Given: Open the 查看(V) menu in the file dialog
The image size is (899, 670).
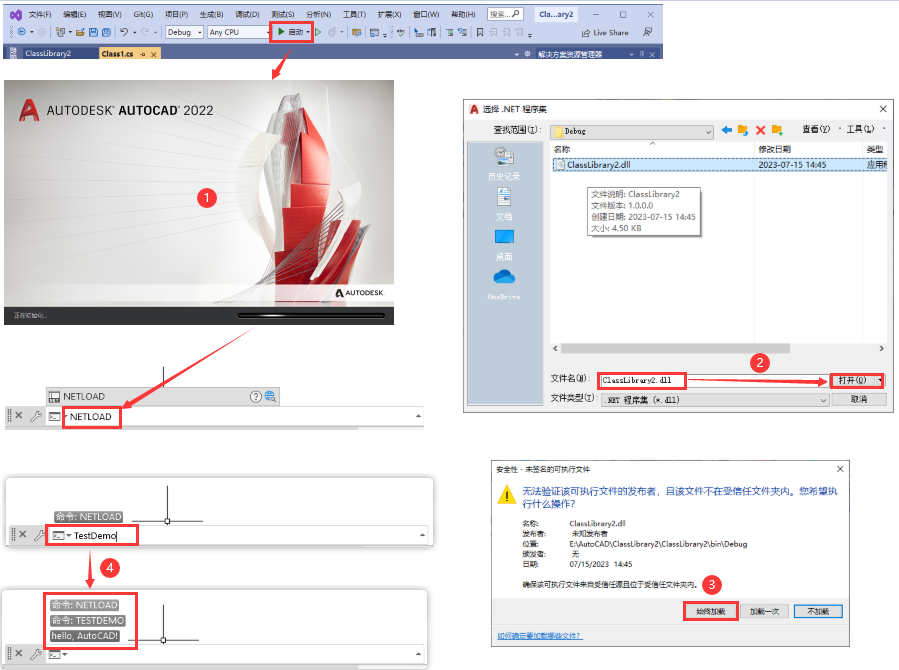Looking at the screenshot, I should click(816, 130).
